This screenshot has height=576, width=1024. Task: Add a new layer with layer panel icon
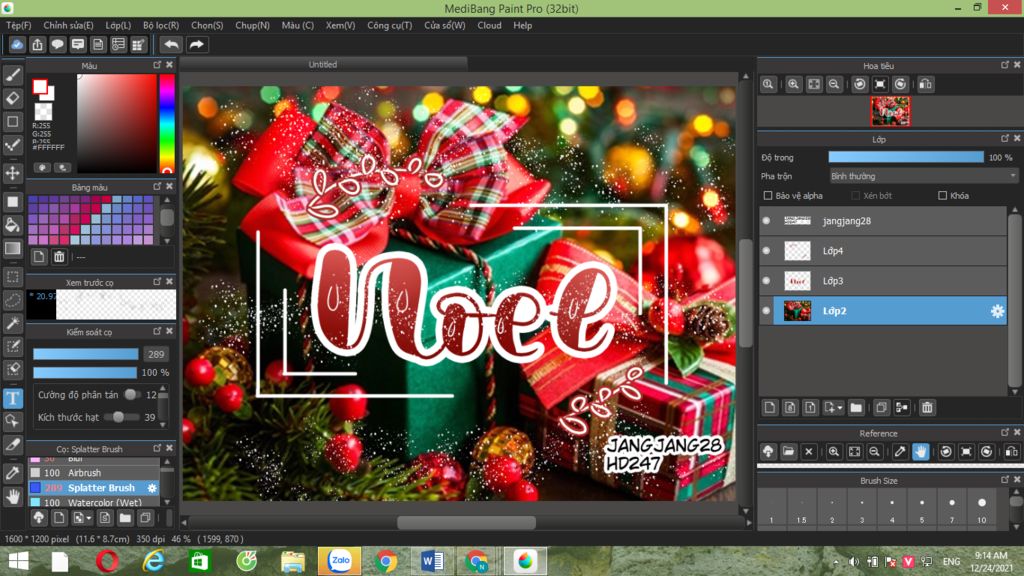point(770,408)
